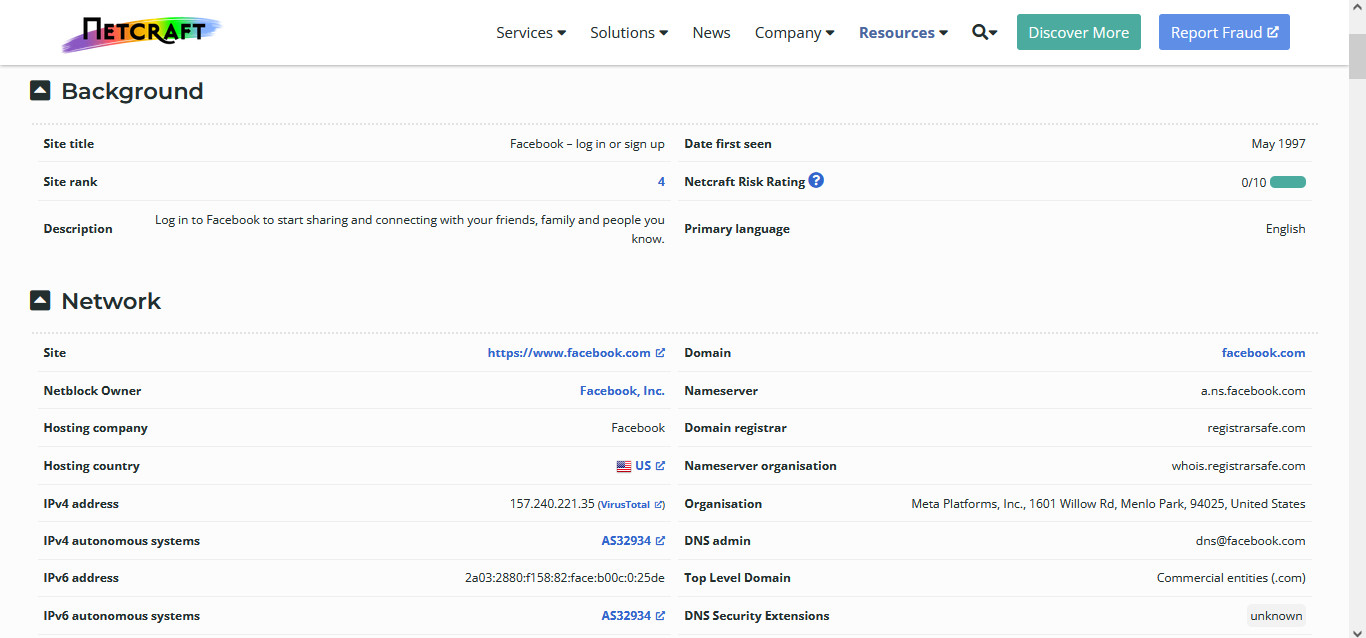Click the registrarsafe.com domain registrar value
Viewport: 1366px width, 638px height.
pos(1256,428)
